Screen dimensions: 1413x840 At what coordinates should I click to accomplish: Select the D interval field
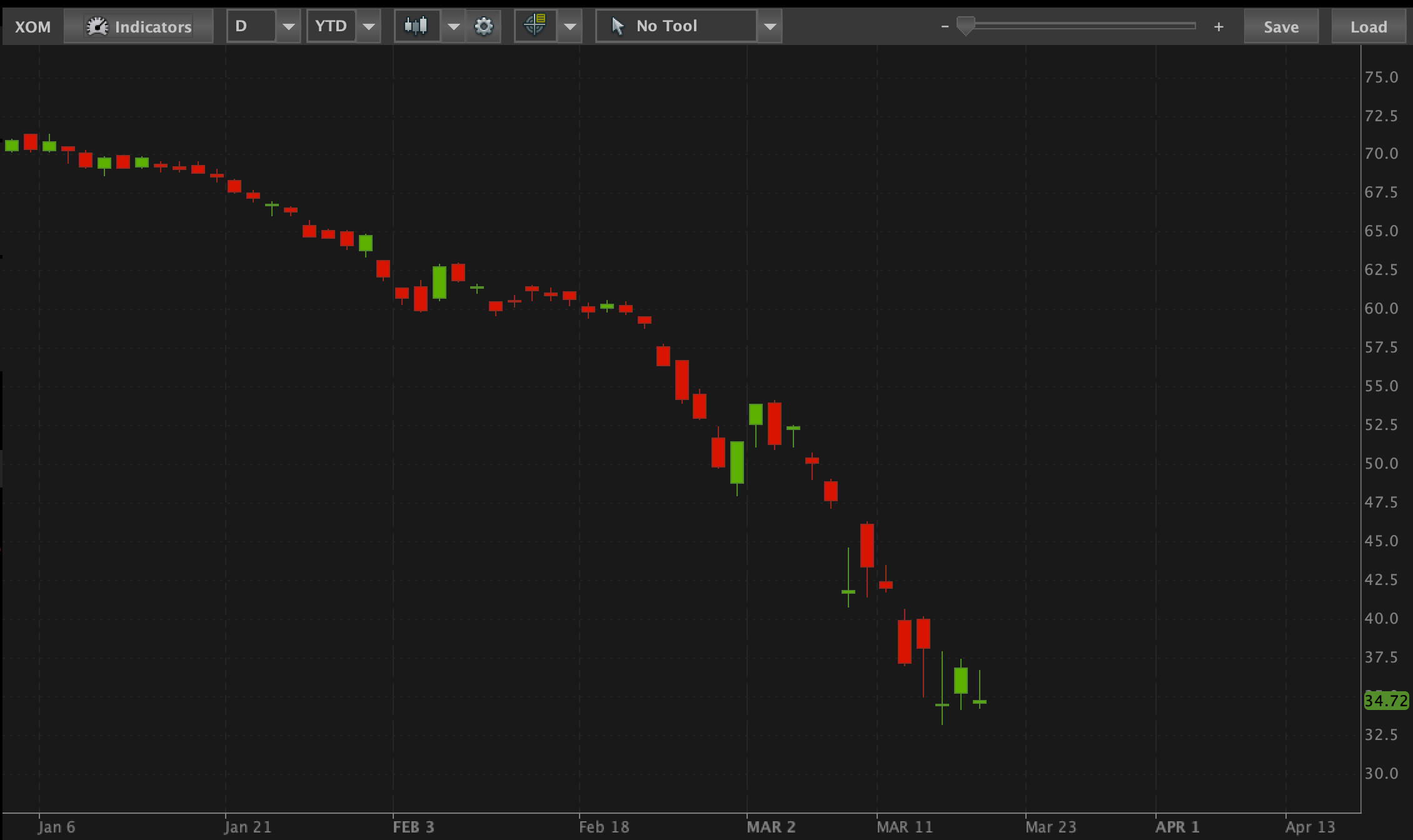click(251, 26)
